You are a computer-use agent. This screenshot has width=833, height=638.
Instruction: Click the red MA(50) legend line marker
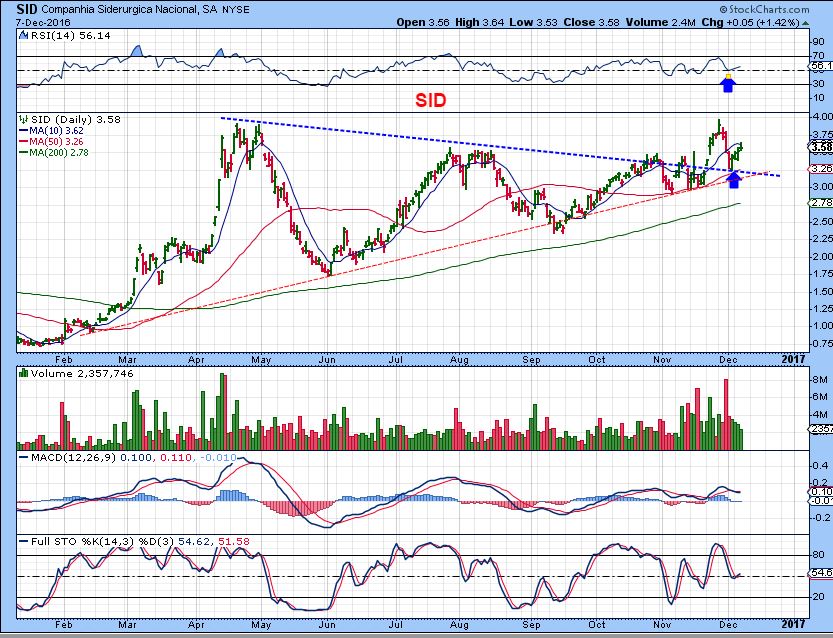23,142
